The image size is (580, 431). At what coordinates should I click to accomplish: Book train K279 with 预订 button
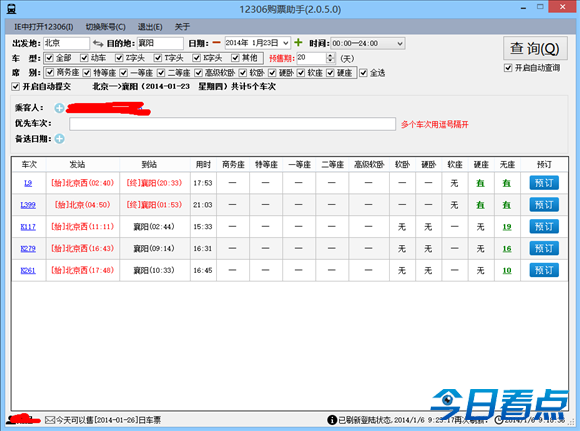[x=544, y=248]
